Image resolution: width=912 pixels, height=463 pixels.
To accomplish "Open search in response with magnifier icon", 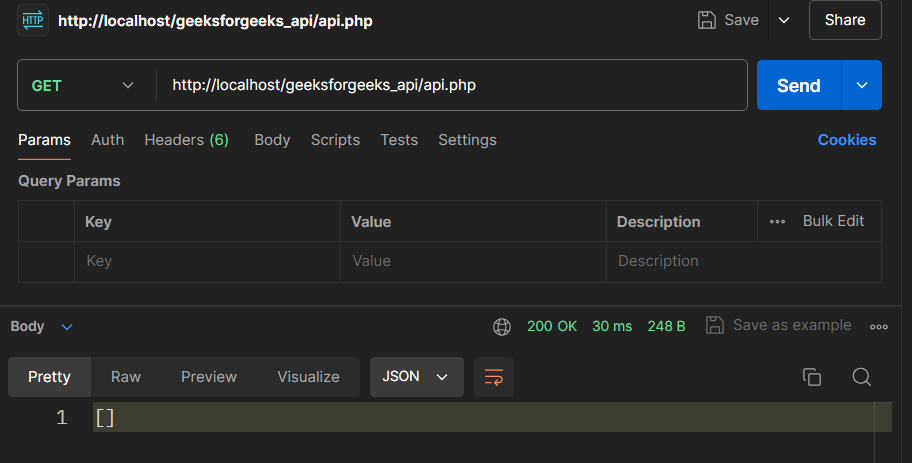I will click(x=861, y=377).
